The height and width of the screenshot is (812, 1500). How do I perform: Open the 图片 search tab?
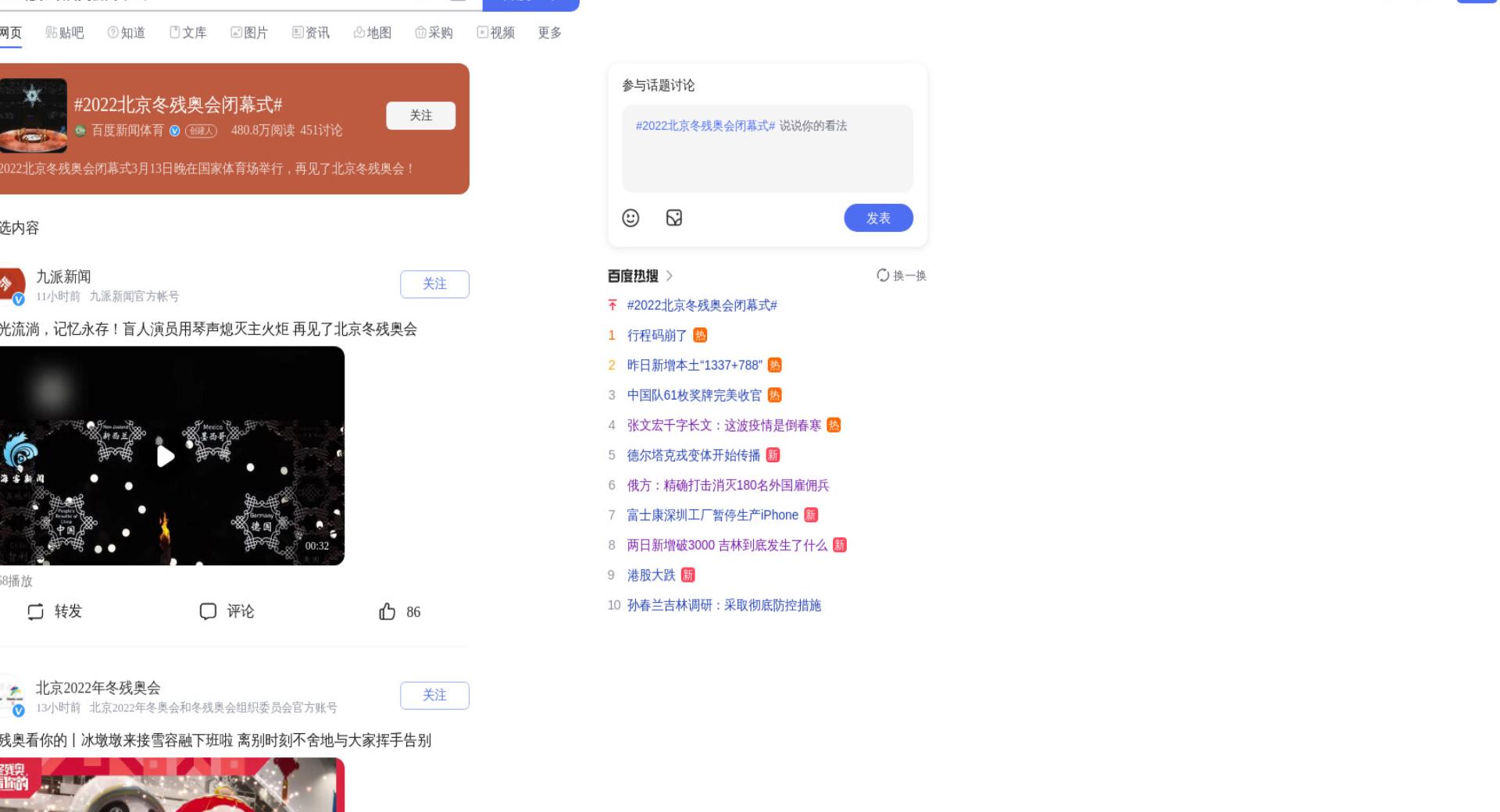click(249, 33)
